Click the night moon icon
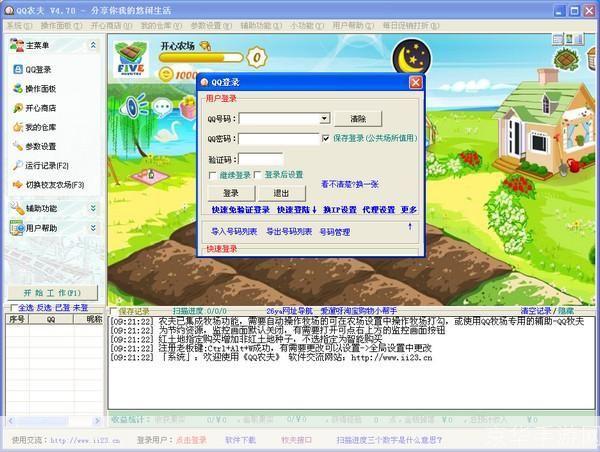The width and height of the screenshot is (600, 452). coord(412,57)
